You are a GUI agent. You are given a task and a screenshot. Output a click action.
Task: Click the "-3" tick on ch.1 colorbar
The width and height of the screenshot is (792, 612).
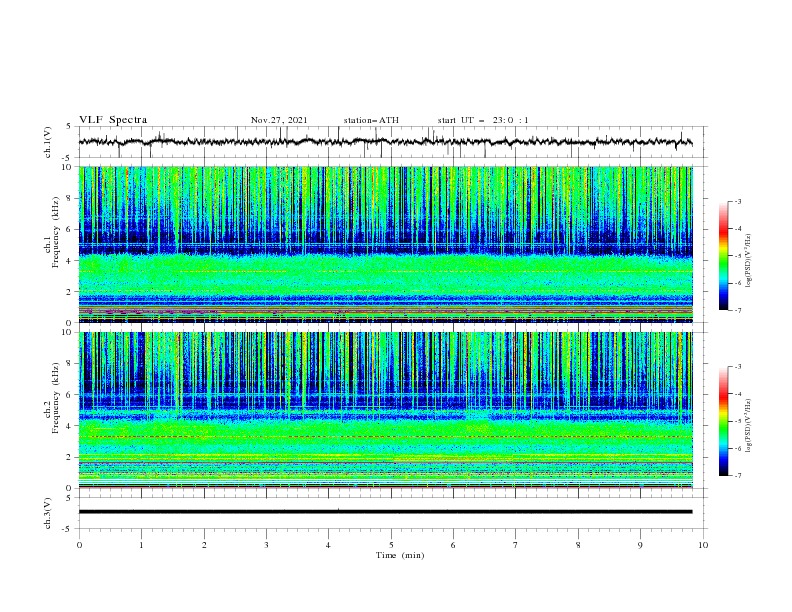click(x=738, y=201)
